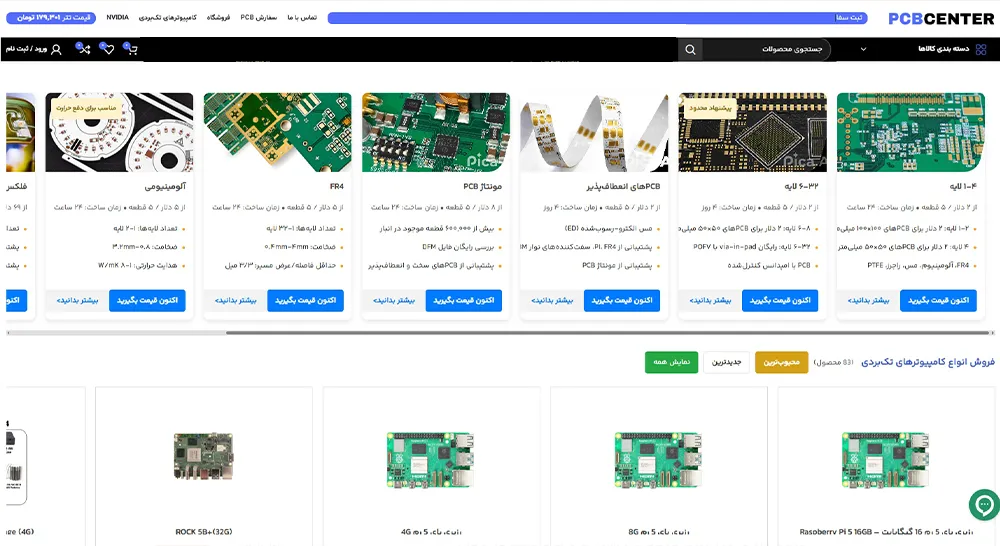Learn more about flexible PCBs
Screen dimensions: 1000x546
pyautogui.click(x=552, y=300)
